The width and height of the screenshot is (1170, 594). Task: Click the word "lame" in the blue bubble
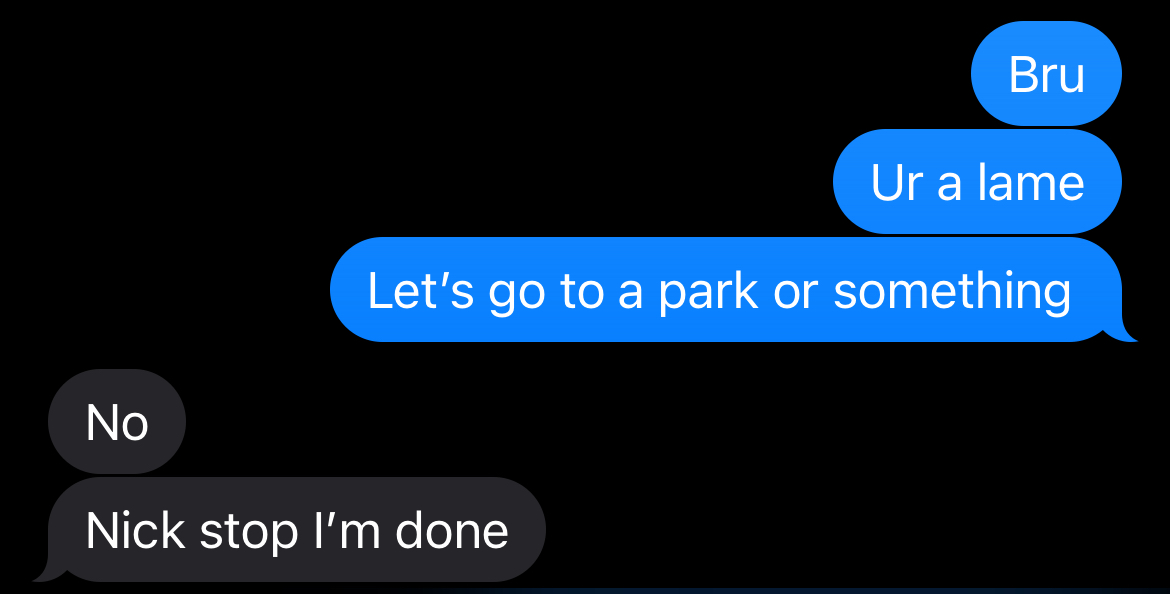coord(1030,182)
